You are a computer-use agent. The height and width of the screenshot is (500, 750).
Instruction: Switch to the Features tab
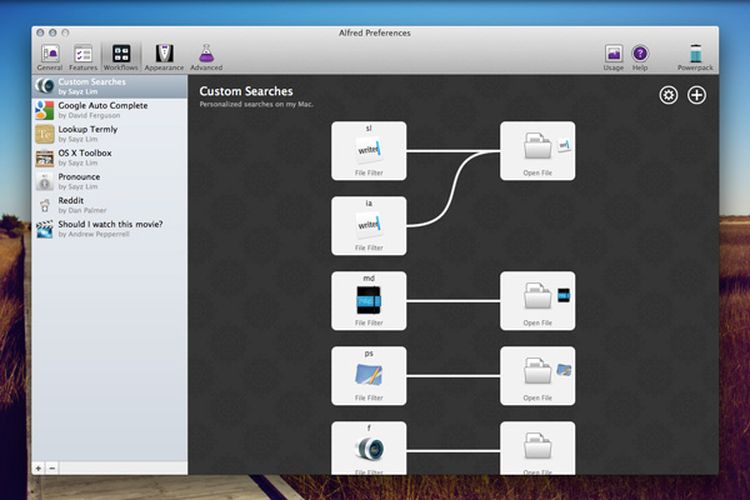[84, 55]
